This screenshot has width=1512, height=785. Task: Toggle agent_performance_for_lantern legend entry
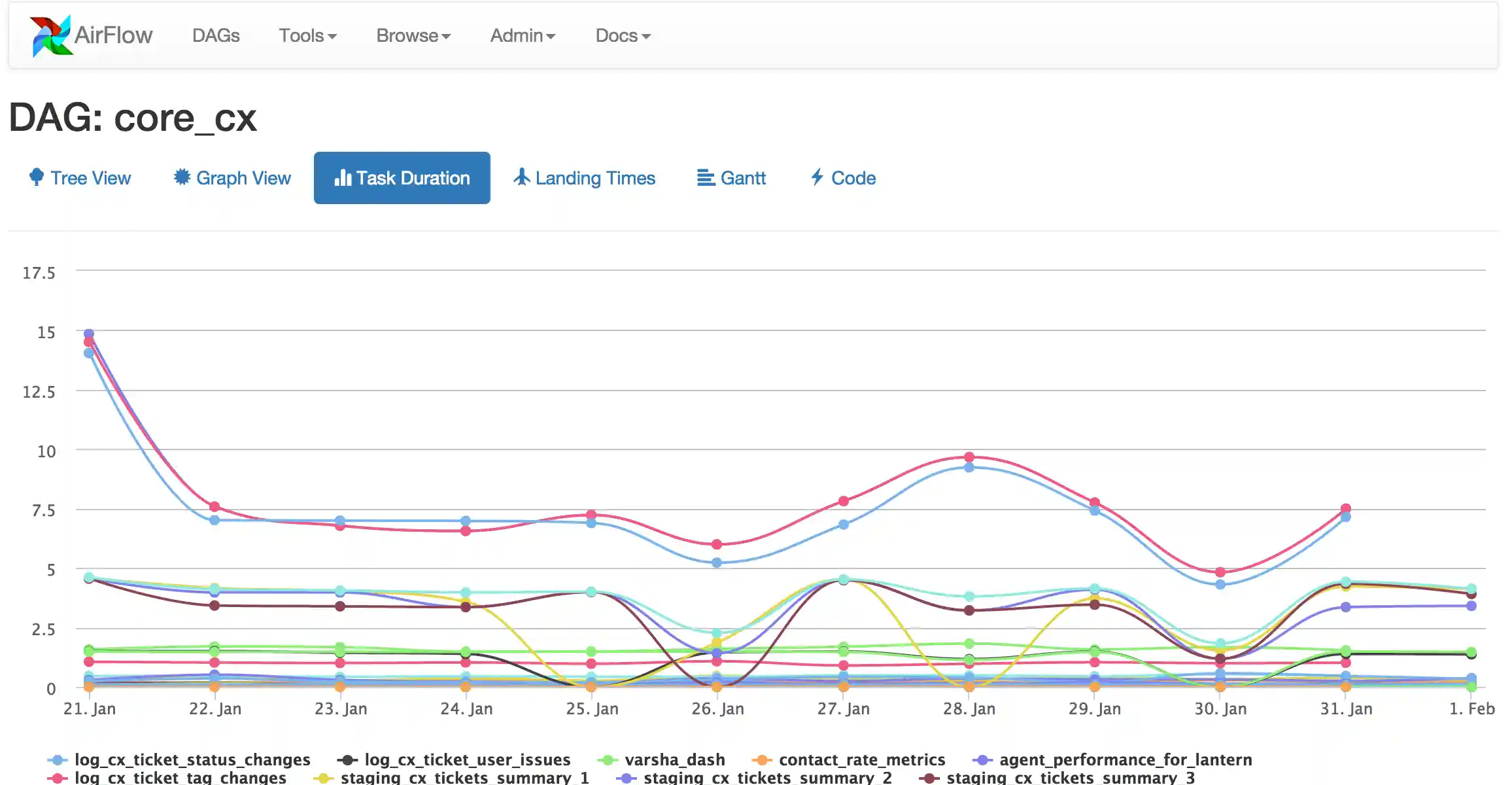(x=1125, y=759)
